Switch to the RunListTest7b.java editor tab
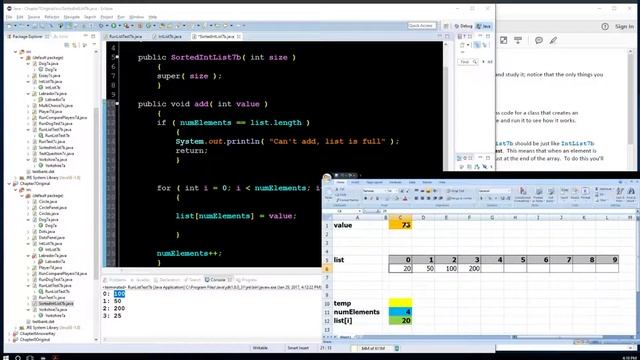The height and width of the screenshot is (360, 640). [x=125, y=36]
